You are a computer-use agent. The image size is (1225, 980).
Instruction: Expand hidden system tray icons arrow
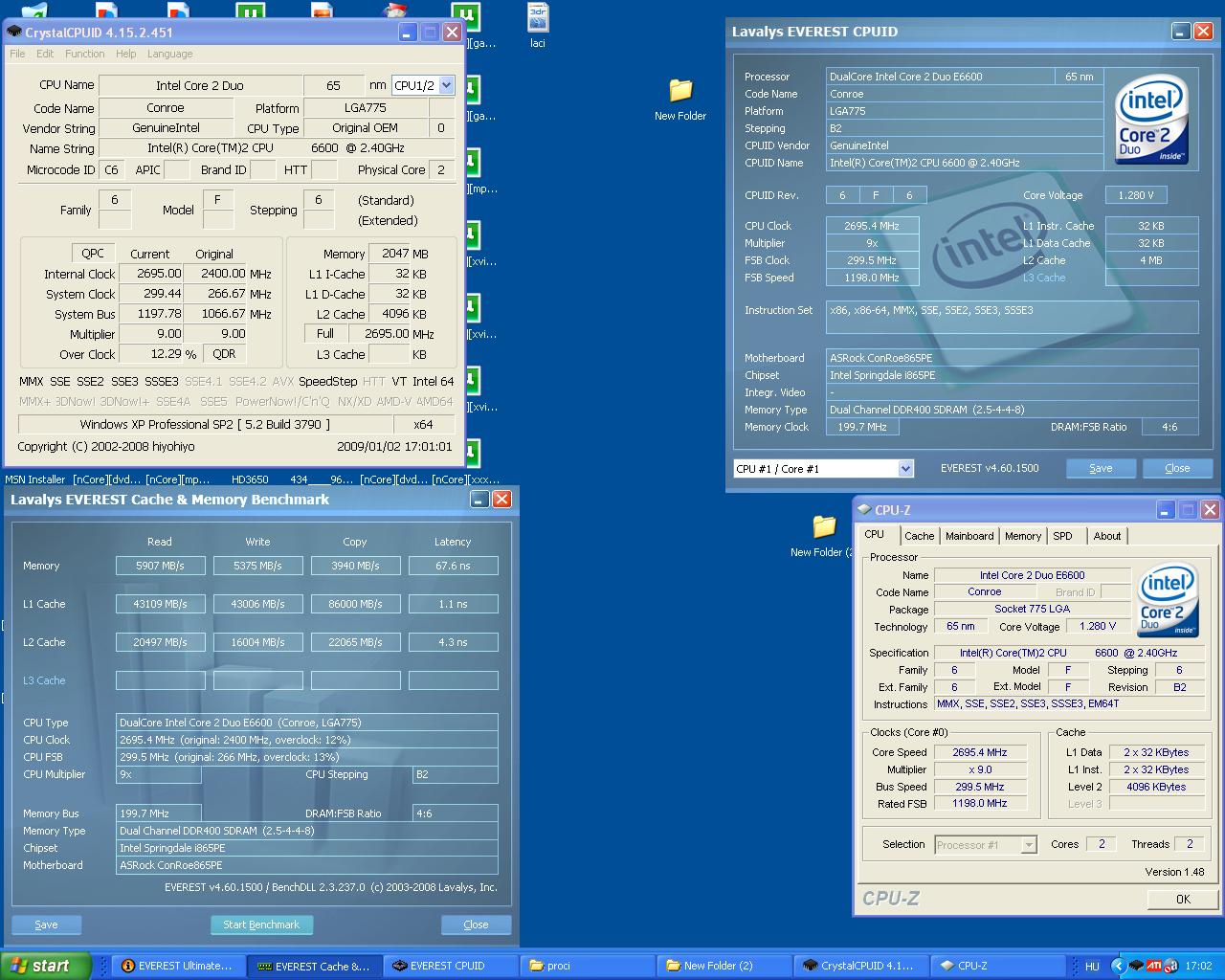(1118, 967)
